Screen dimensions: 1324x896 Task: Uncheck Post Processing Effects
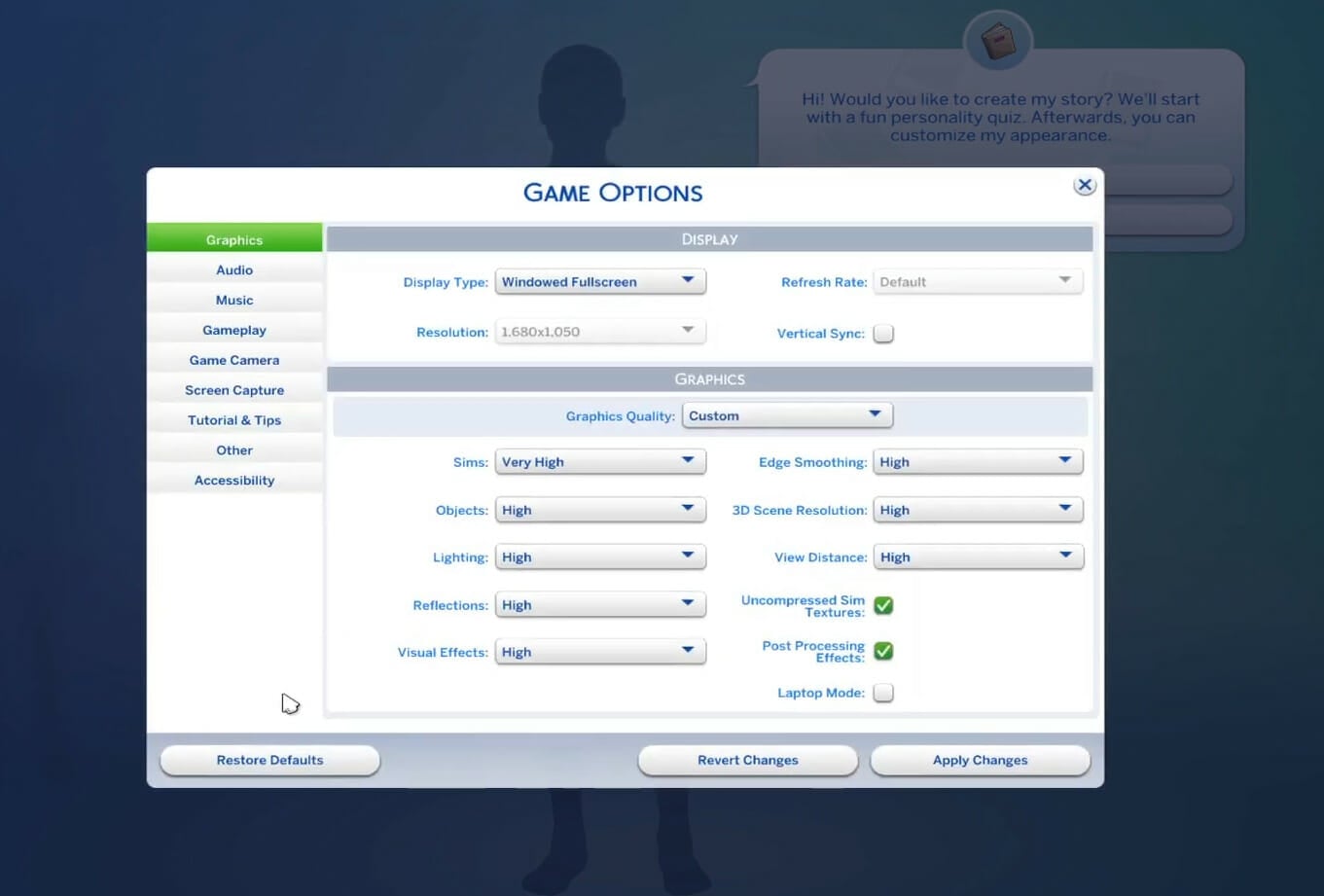[882, 650]
